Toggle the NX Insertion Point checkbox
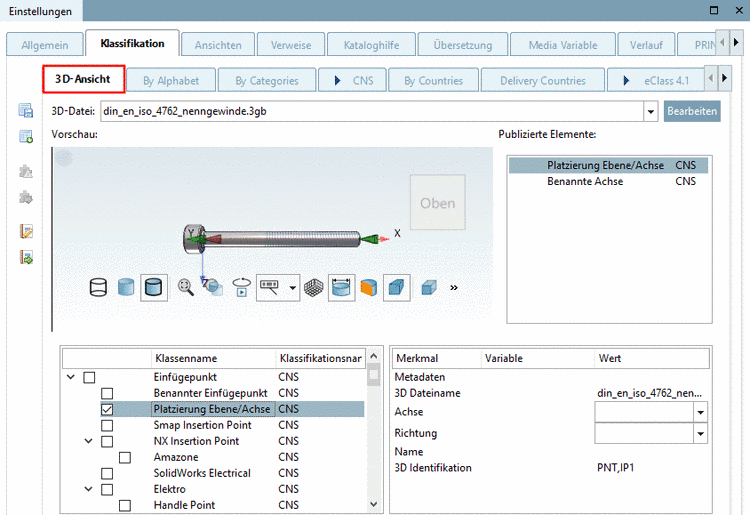The image size is (750, 515). (107, 441)
